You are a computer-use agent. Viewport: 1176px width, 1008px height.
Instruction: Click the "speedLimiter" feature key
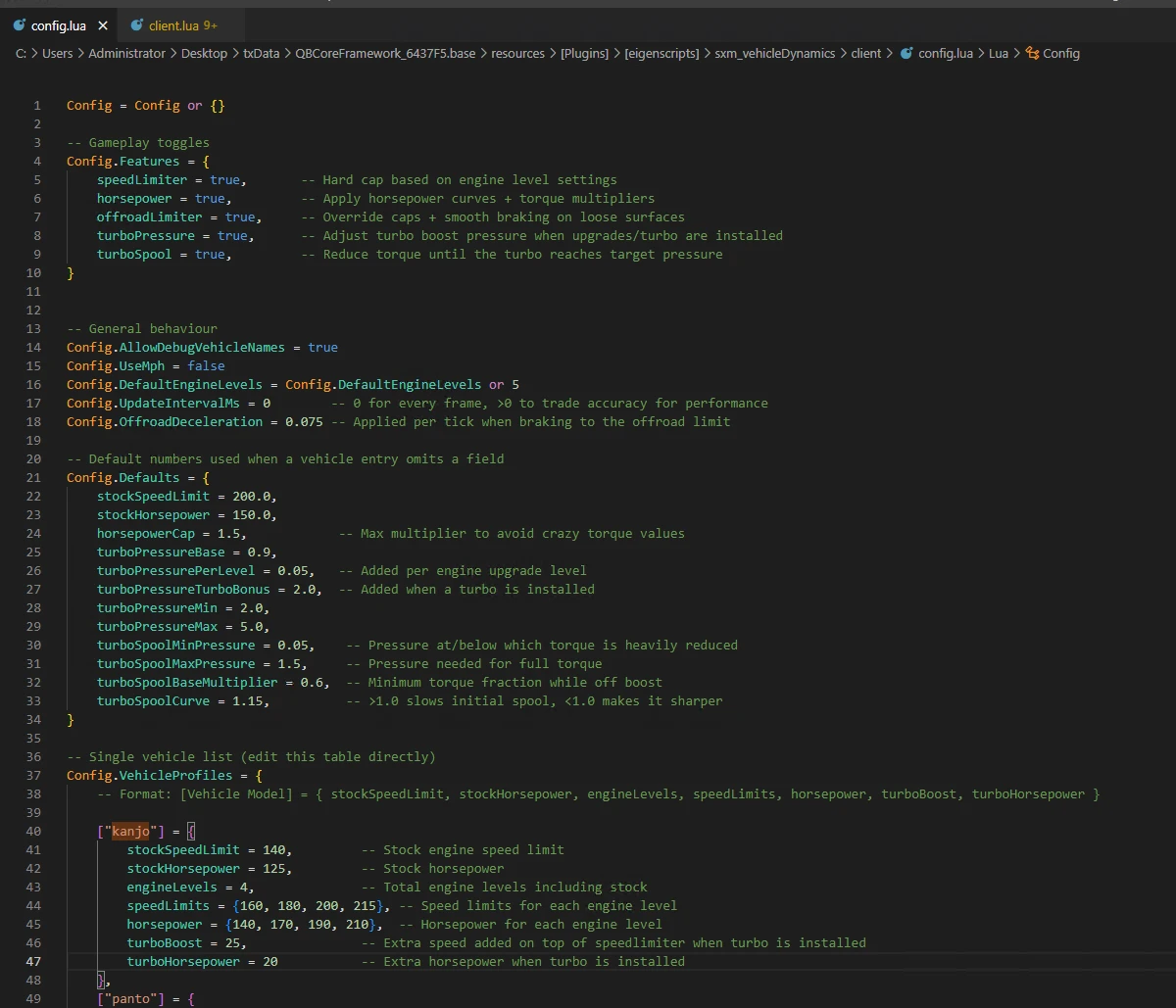pos(142,179)
